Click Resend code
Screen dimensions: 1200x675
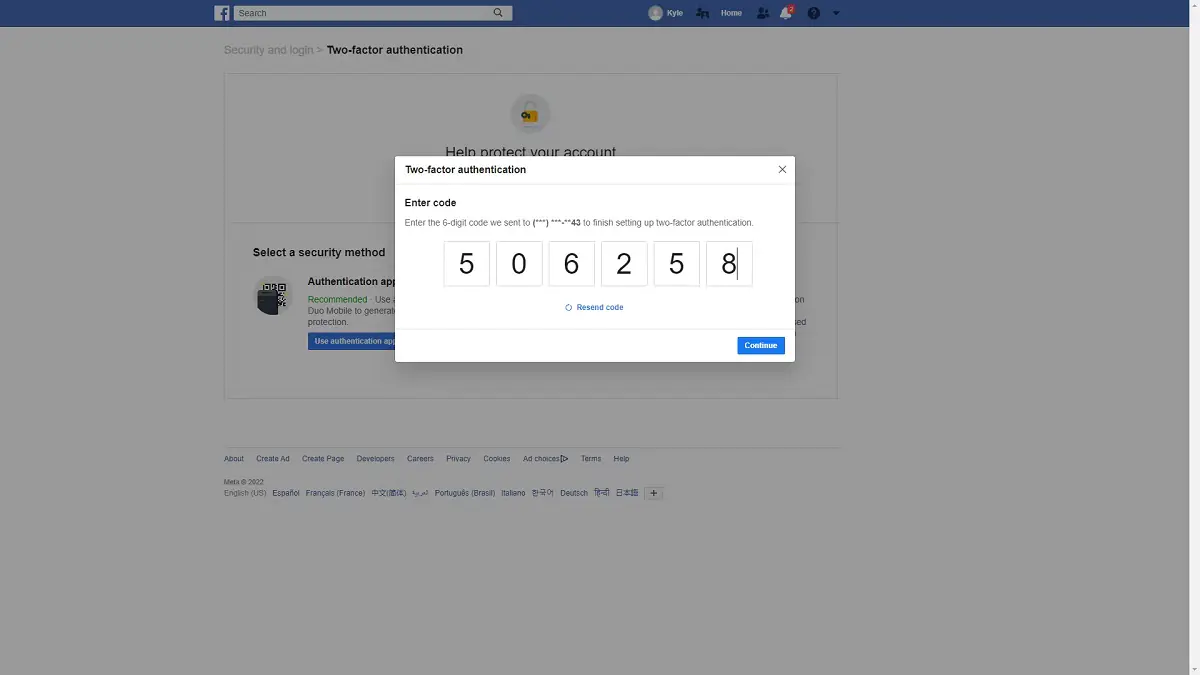tap(600, 307)
